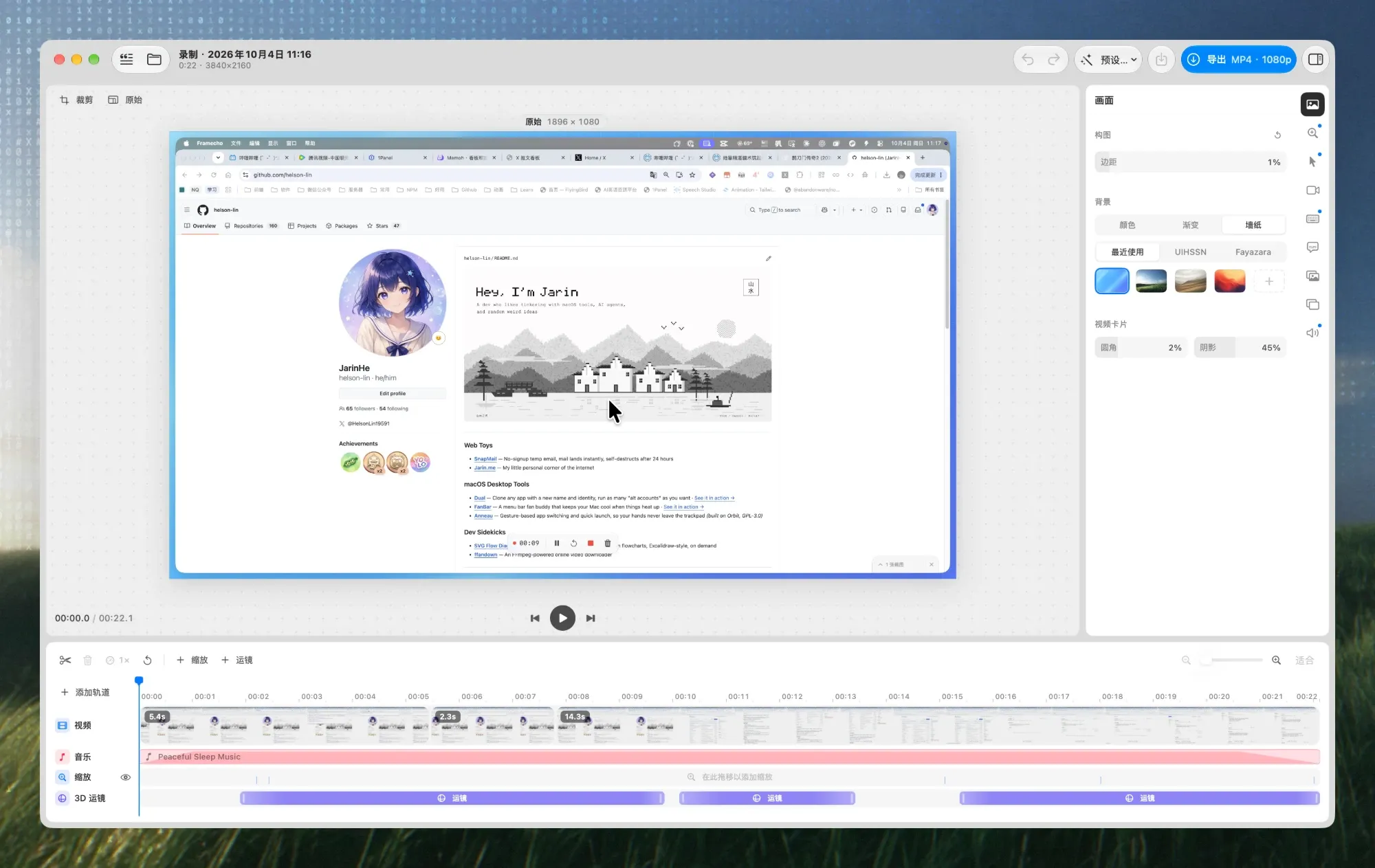Switch to the UIHSSN wallpaper tab

tap(1190, 252)
